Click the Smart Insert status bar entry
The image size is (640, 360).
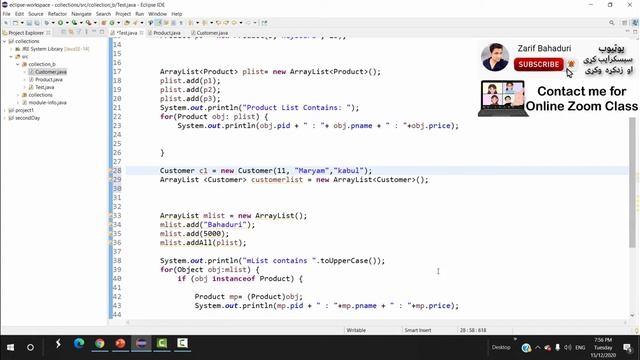418,330
